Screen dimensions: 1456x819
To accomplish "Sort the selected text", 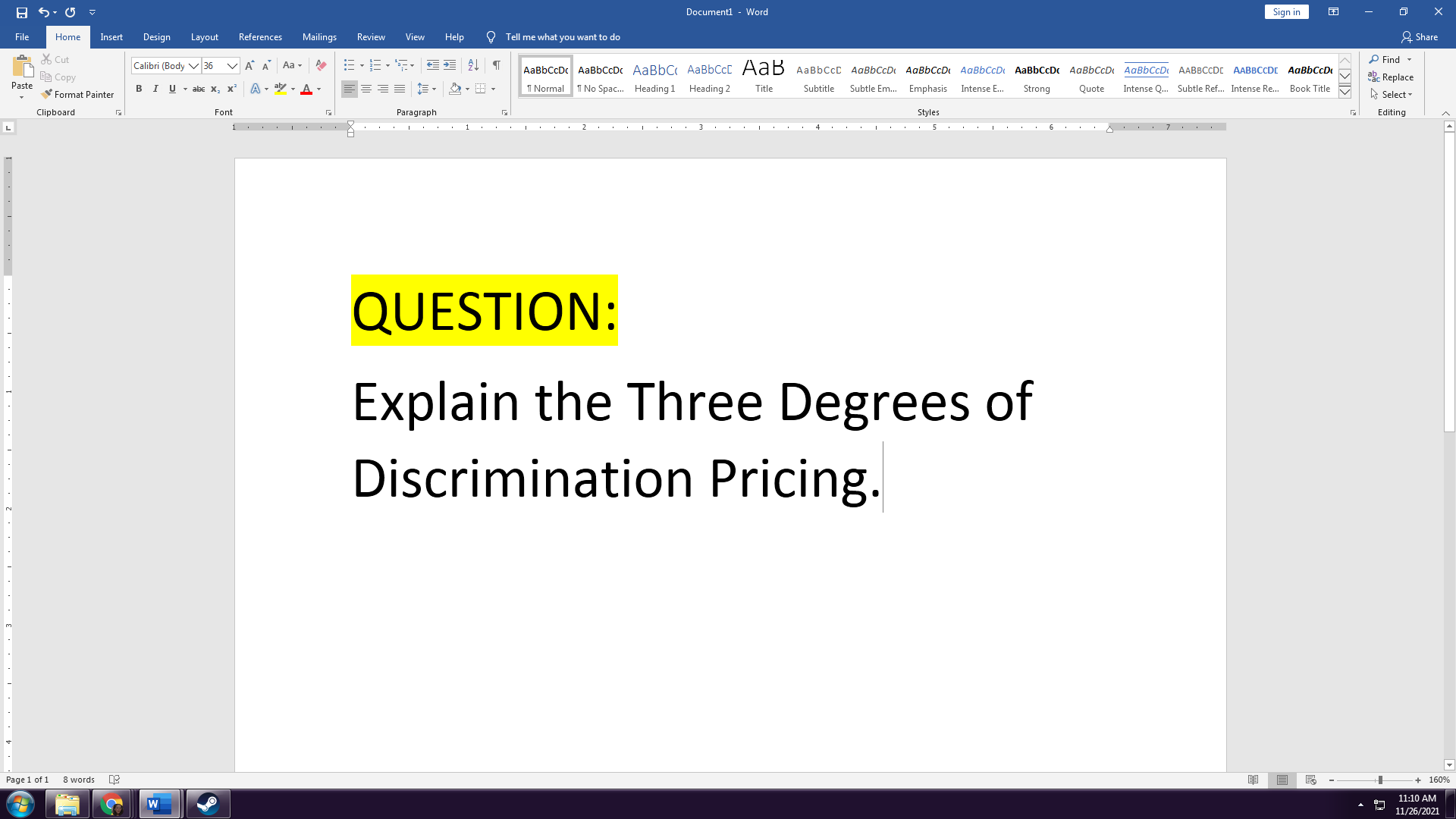I will click(473, 66).
